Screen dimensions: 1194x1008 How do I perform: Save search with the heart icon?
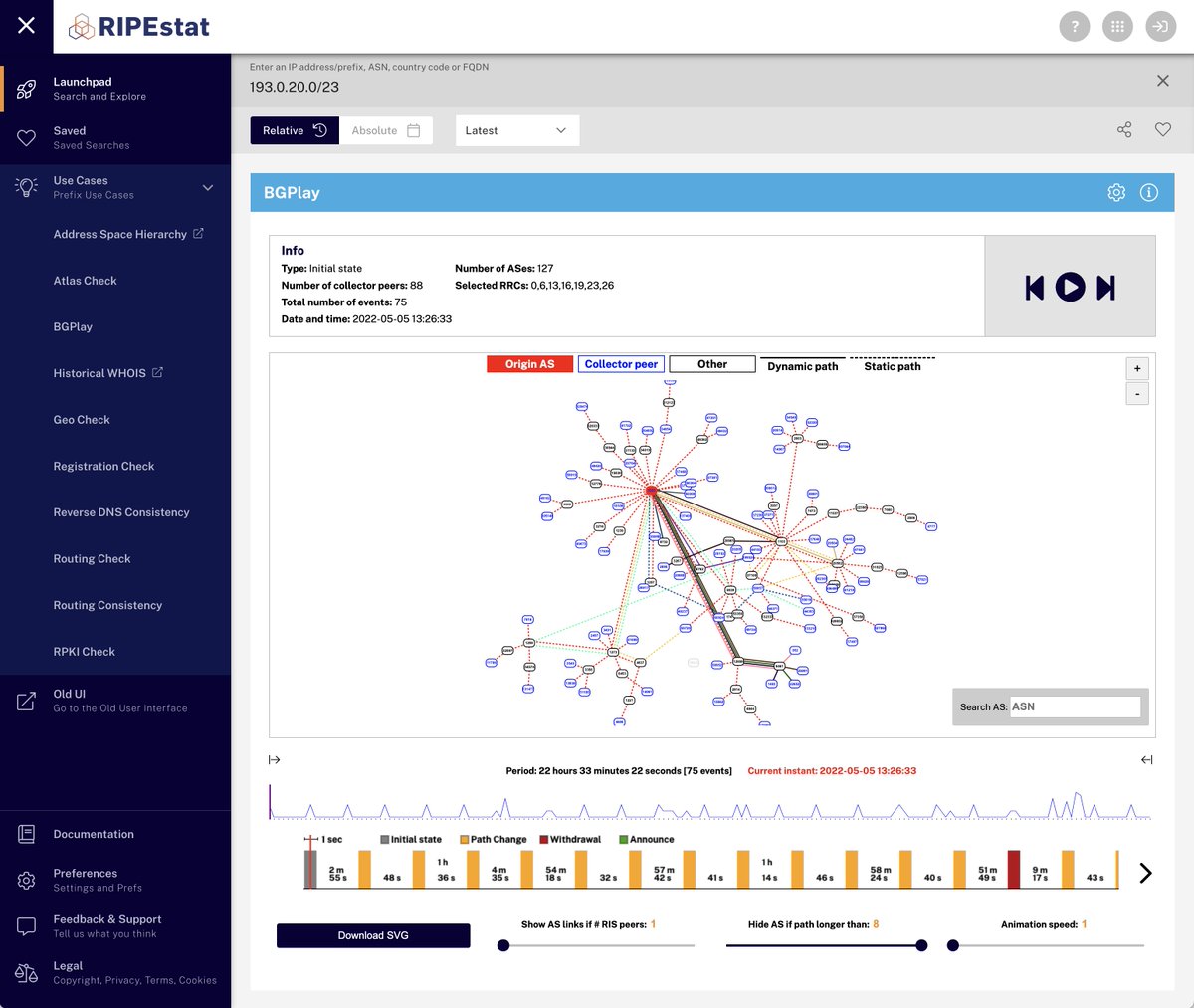[x=1162, y=130]
